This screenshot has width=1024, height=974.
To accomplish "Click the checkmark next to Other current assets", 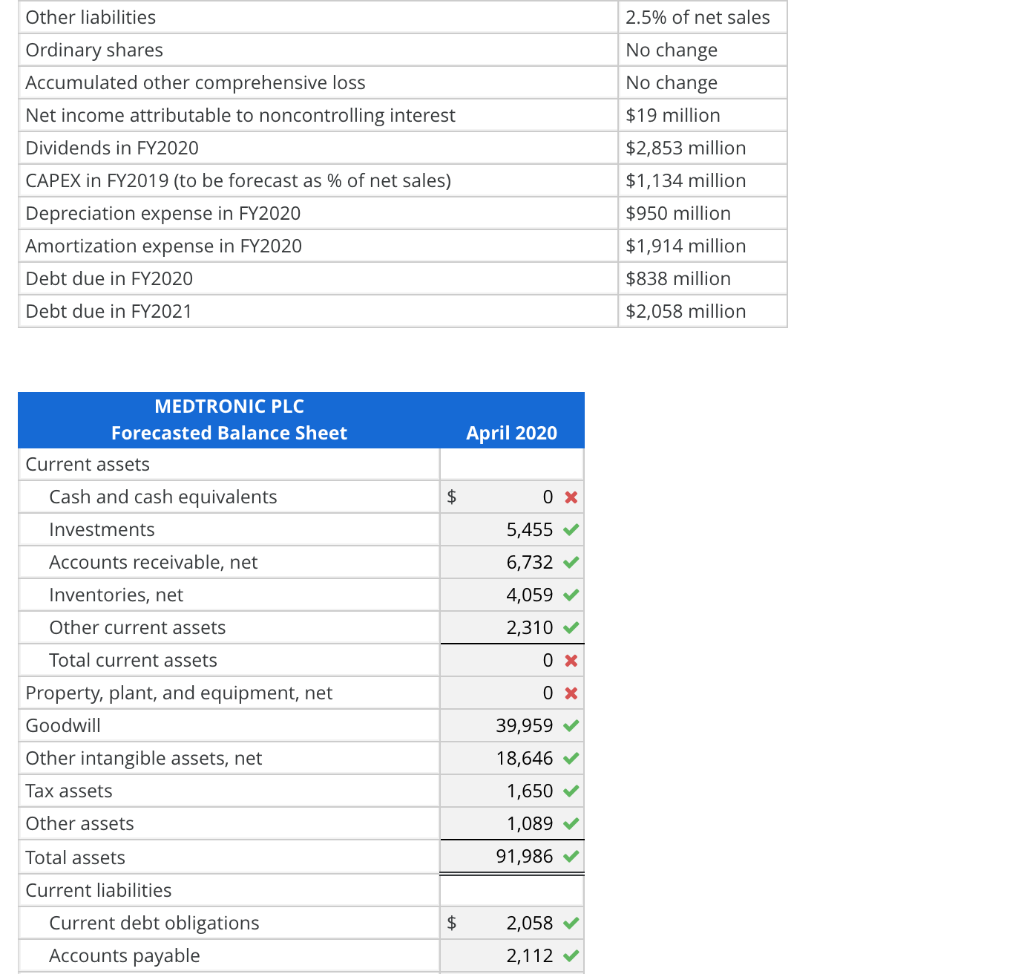I will (571, 627).
